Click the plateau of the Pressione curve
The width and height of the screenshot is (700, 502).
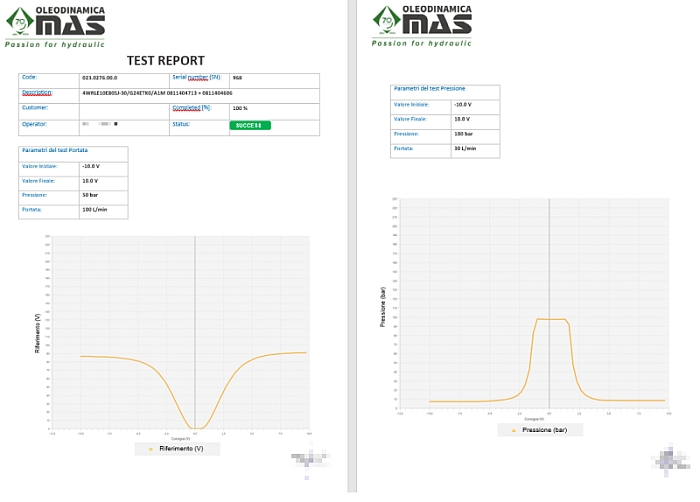551,319
